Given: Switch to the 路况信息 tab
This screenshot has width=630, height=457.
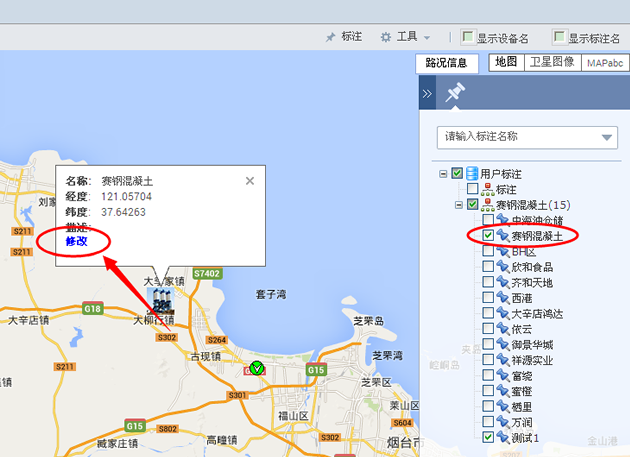Looking at the screenshot, I should point(446,62).
